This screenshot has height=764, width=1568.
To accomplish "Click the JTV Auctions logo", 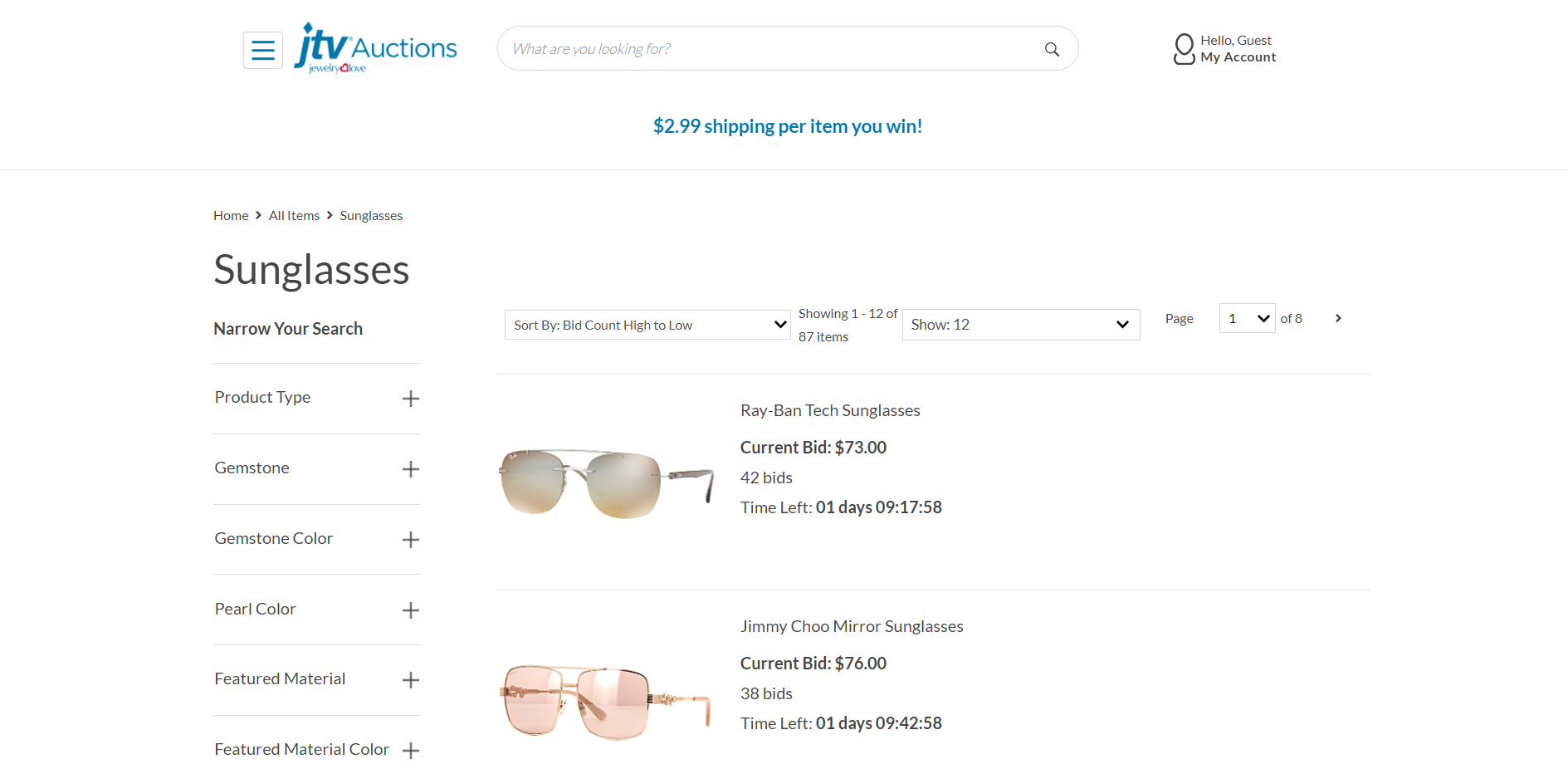I will tap(376, 48).
